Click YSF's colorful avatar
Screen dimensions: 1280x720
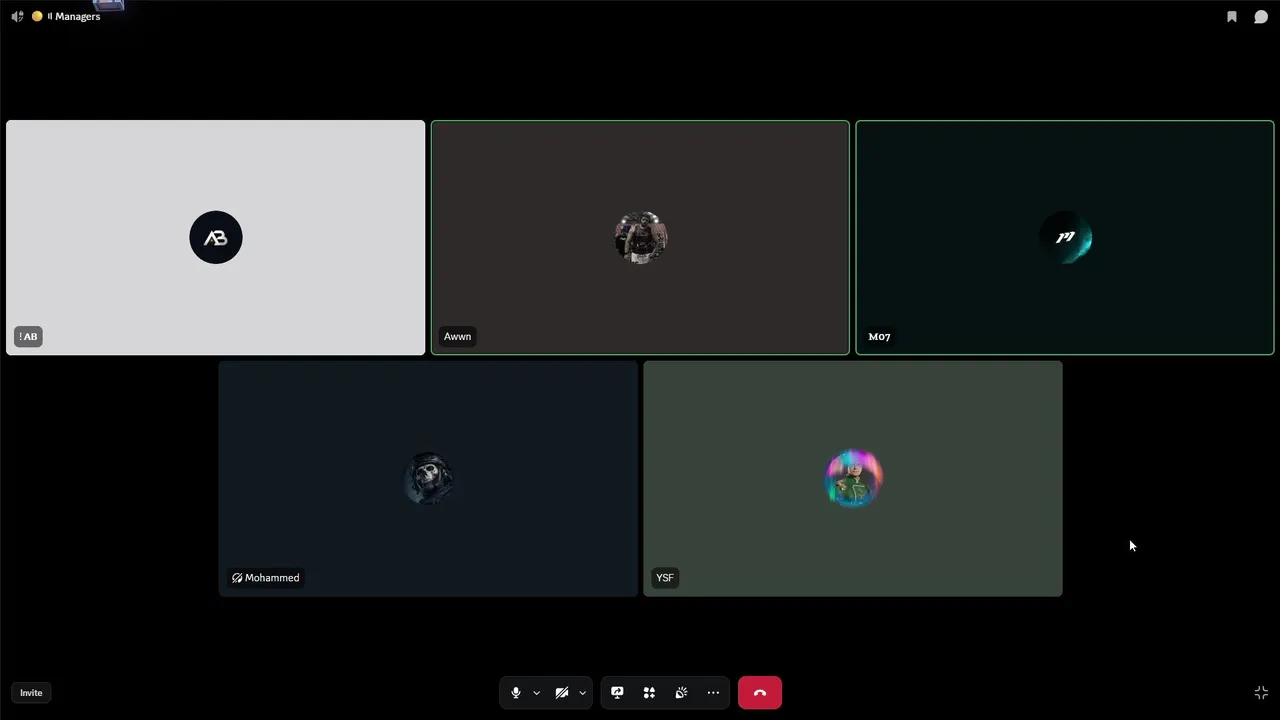(x=853, y=479)
